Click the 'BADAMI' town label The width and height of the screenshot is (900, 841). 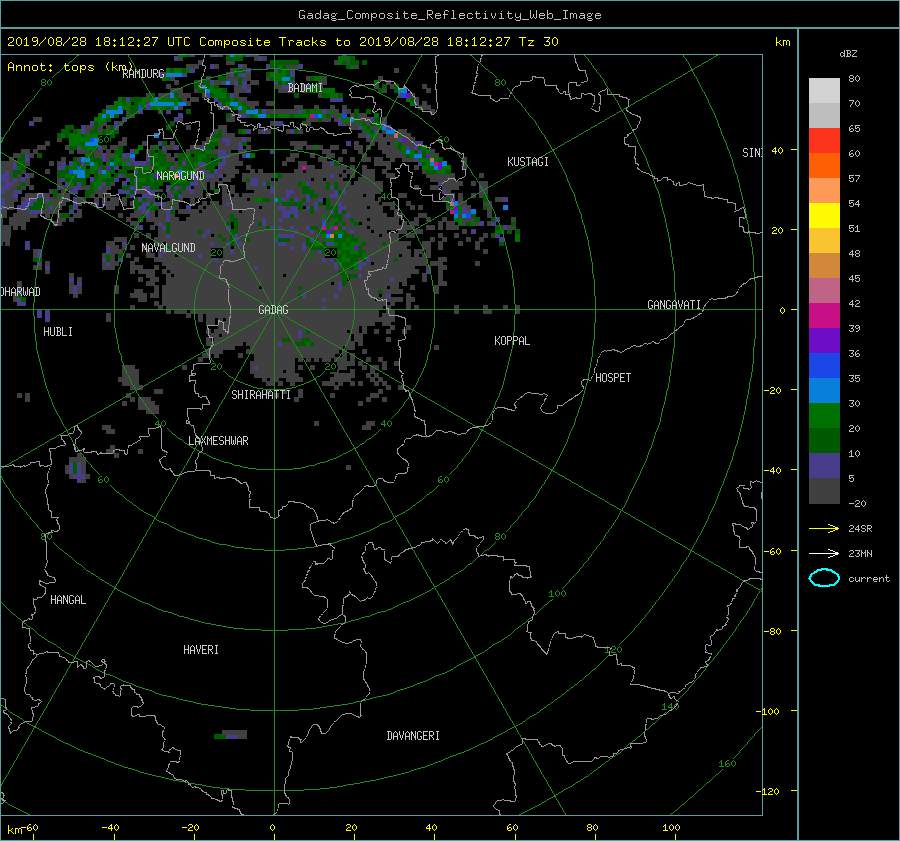click(x=305, y=88)
